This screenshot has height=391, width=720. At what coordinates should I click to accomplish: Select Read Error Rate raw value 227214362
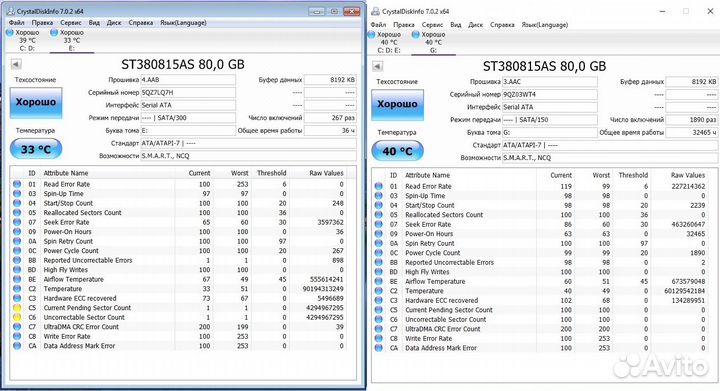pos(688,186)
